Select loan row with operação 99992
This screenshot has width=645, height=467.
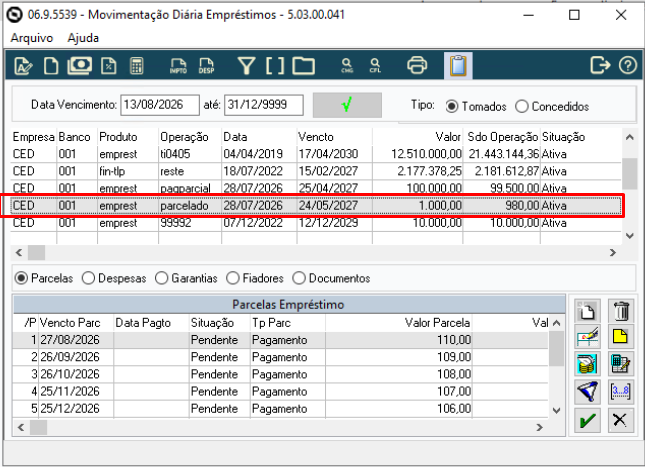[316, 223]
